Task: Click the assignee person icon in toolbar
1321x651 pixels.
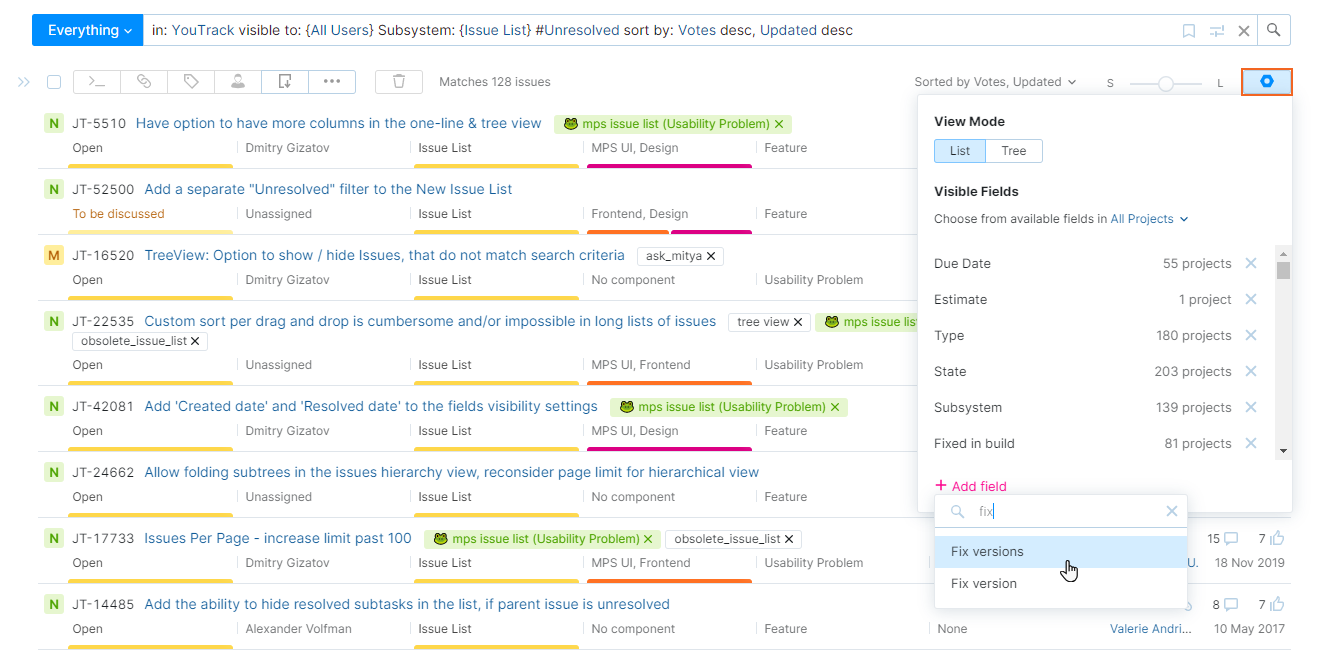Action: tap(238, 82)
